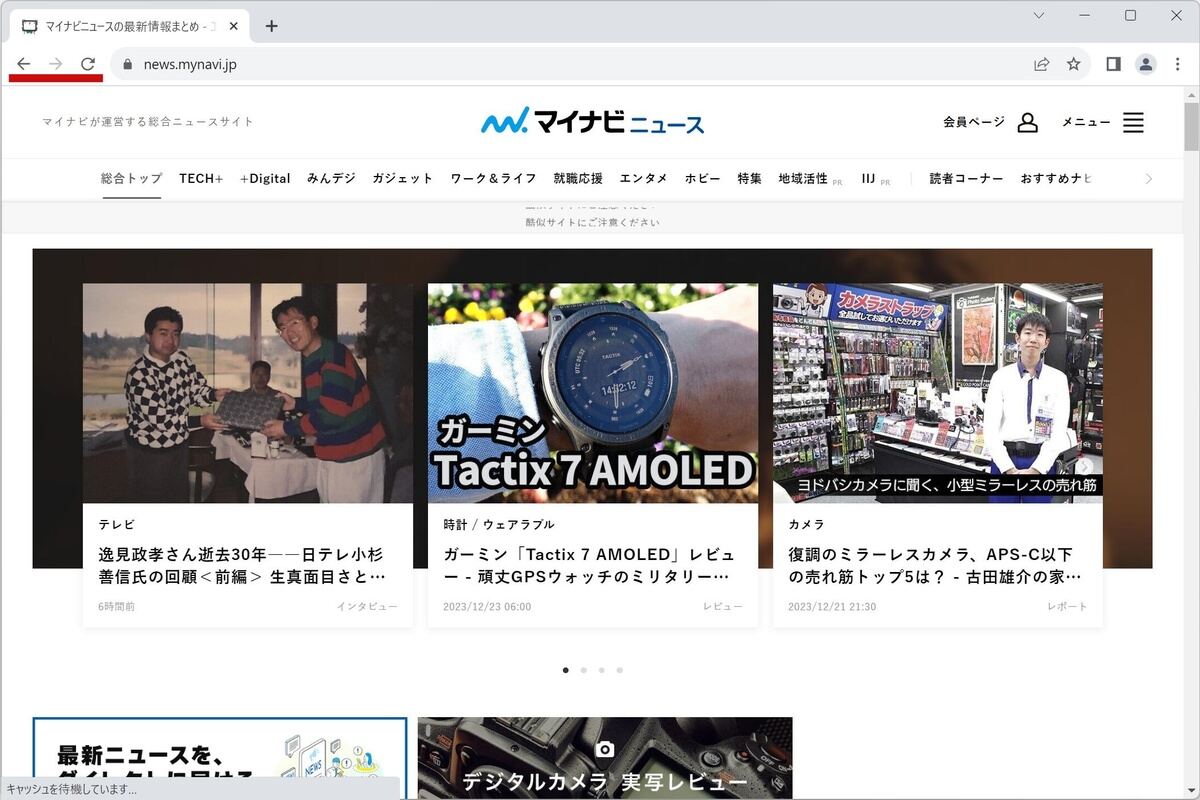Image resolution: width=1200 pixels, height=800 pixels.
Task: Open the デジタルカメラ 実写レビュー banner
Action: pyautogui.click(x=605, y=758)
